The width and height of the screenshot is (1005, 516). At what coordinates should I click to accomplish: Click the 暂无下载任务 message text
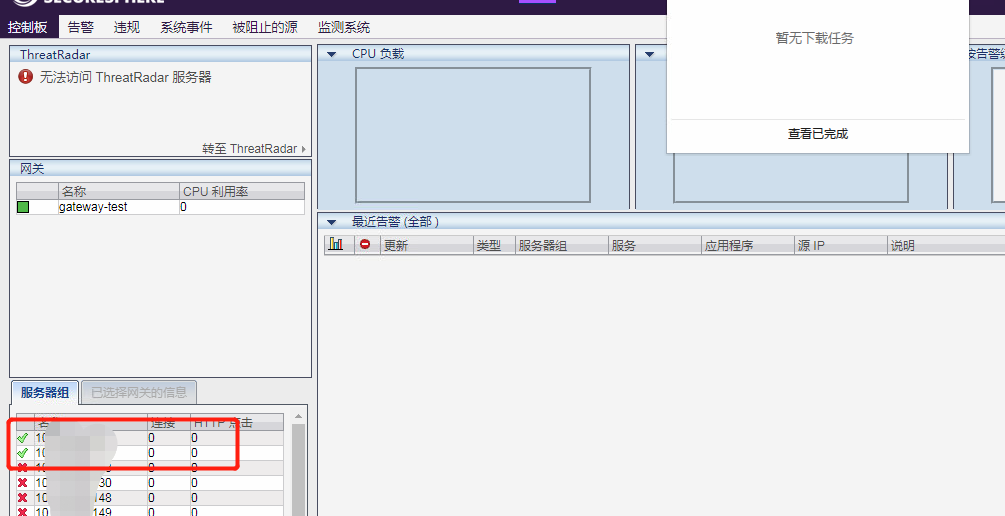815,38
